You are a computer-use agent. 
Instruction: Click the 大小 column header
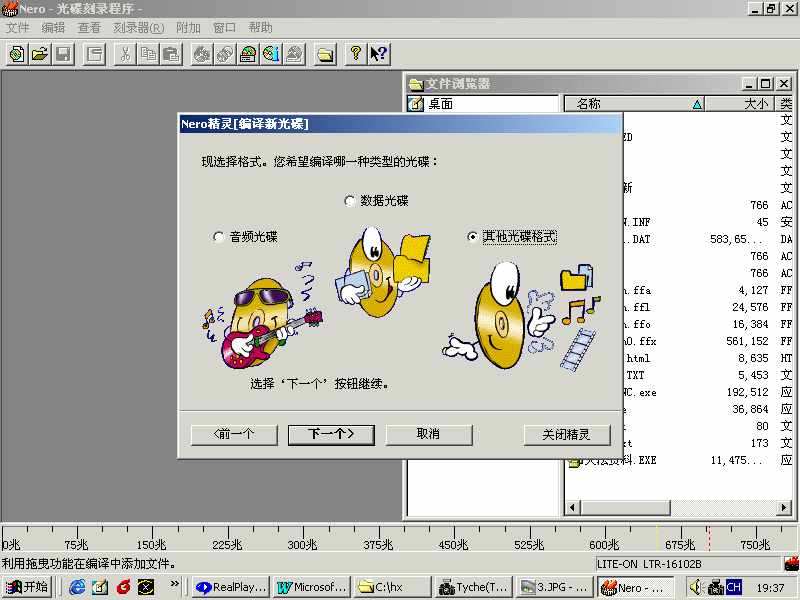click(x=756, y=104)
